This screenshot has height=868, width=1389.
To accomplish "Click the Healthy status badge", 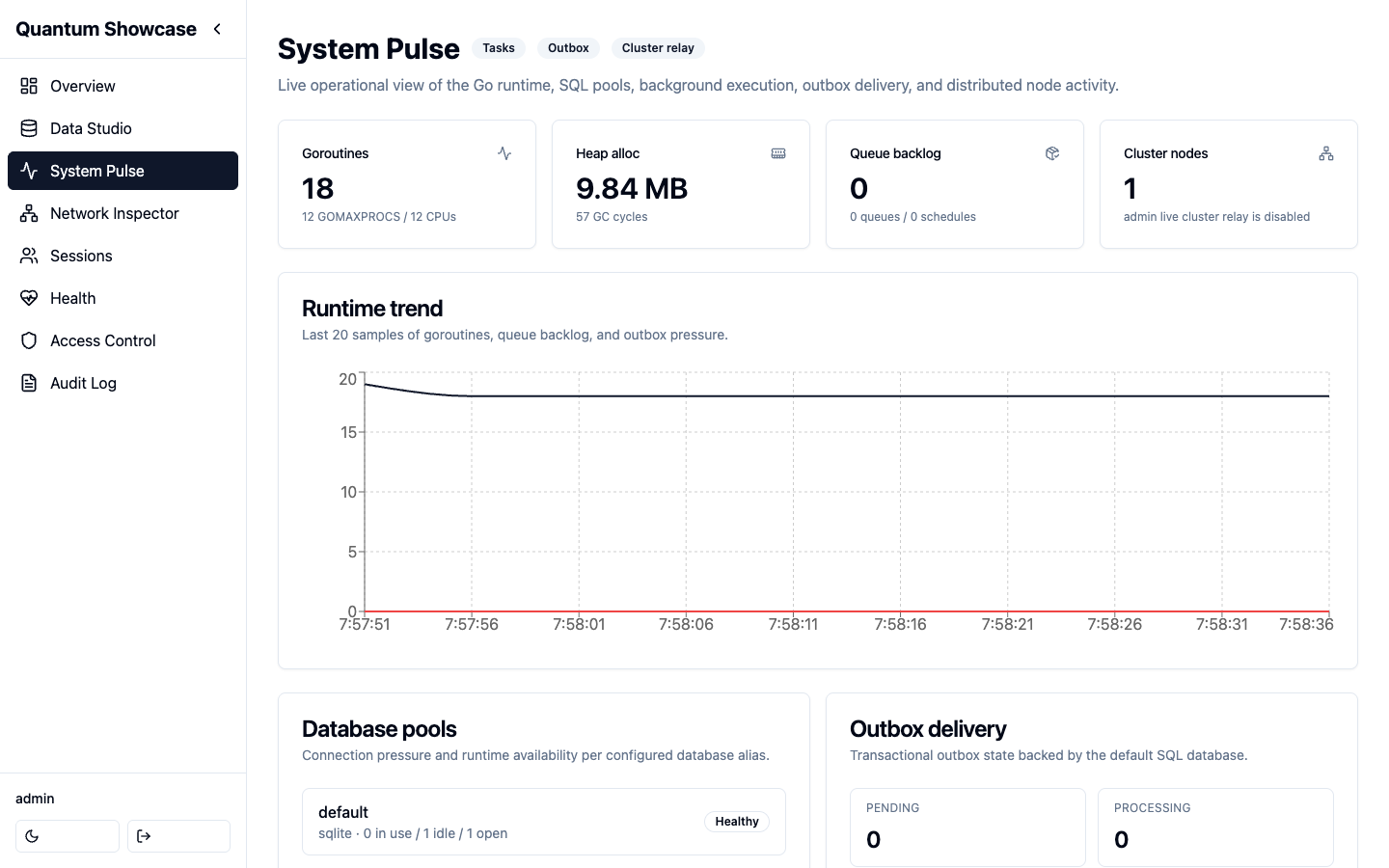I will tap(737, 822).
